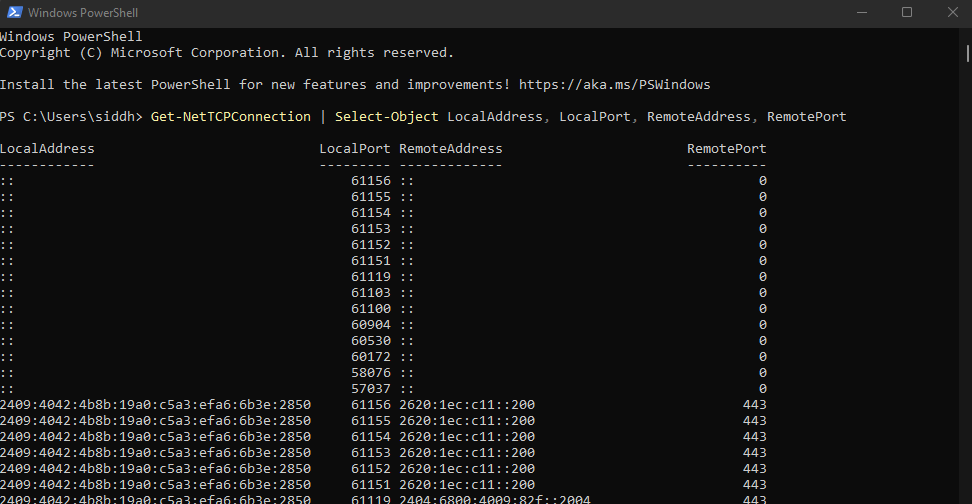Image resolution: width=972 pixels, height=504 pixels.
Task: Click remote port 0 in the 60904 row
Action: (762, 325)
